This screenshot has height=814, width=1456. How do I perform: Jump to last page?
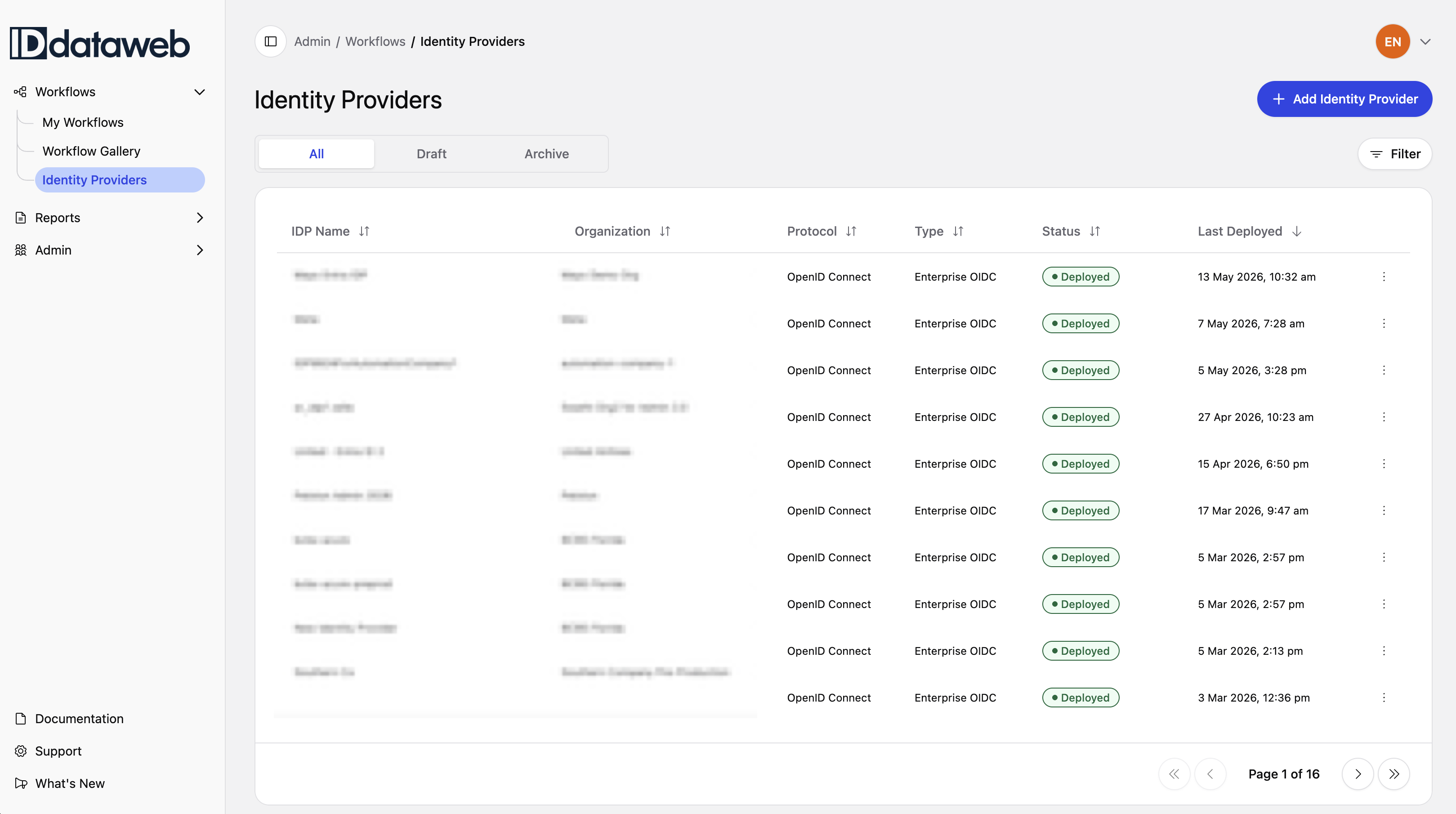point(1394,774)
